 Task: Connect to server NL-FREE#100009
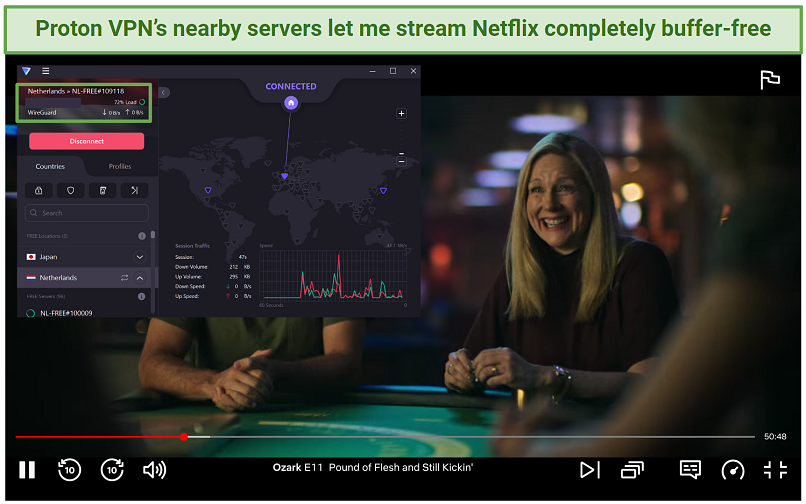(66, 313)
